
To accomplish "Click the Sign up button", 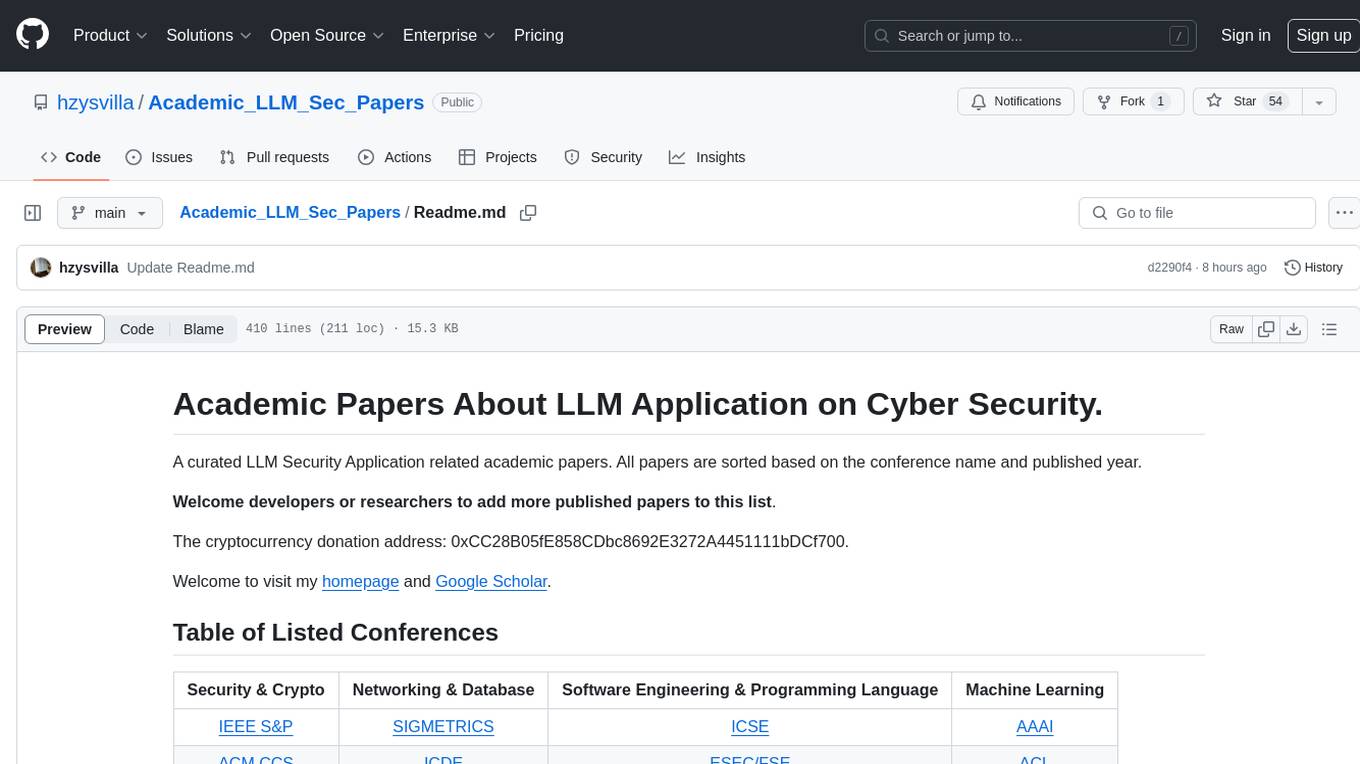I will pyautogui.click(x=1323, y=35).
